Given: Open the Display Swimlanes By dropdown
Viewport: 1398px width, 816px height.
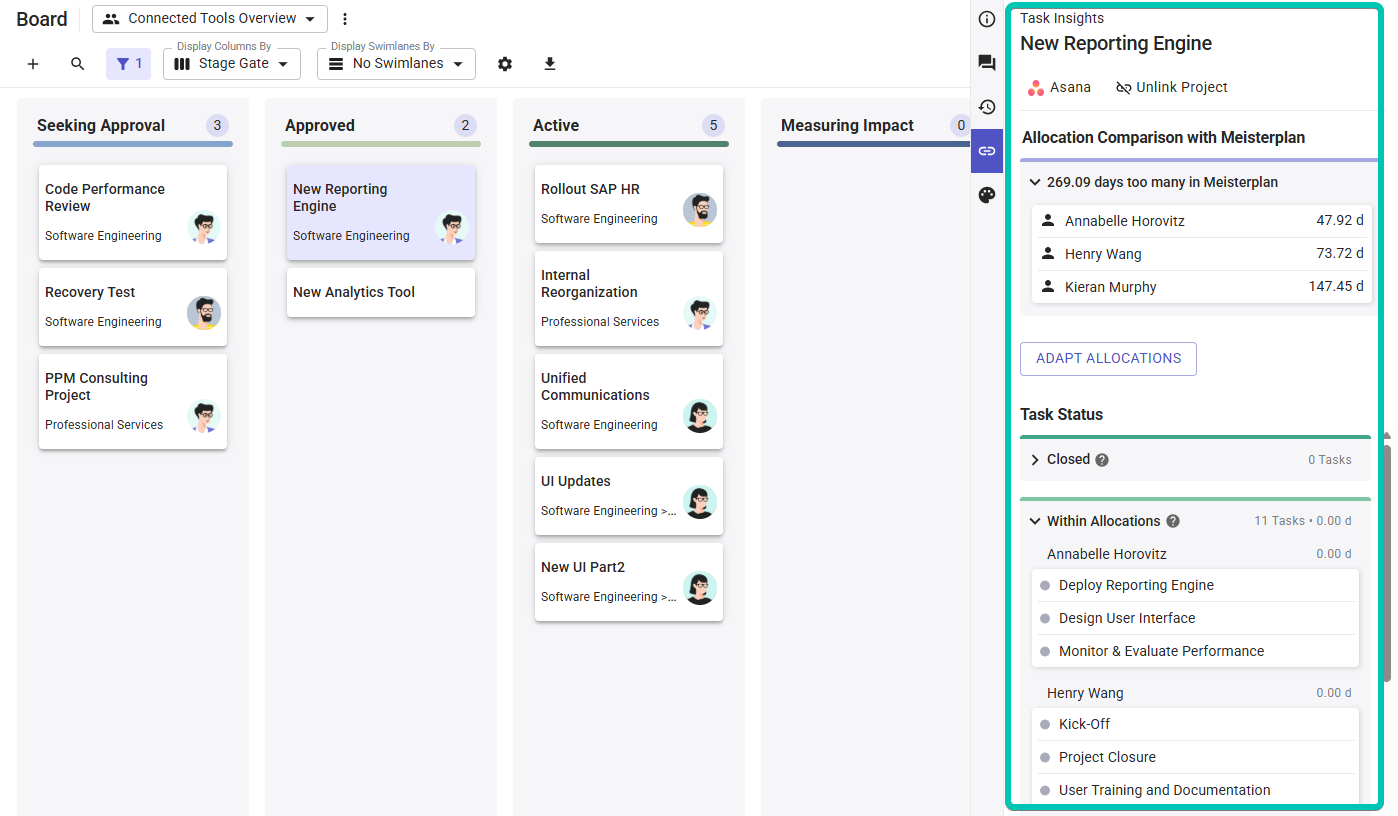Looking at the screenshot, I should tap(396, 63).
